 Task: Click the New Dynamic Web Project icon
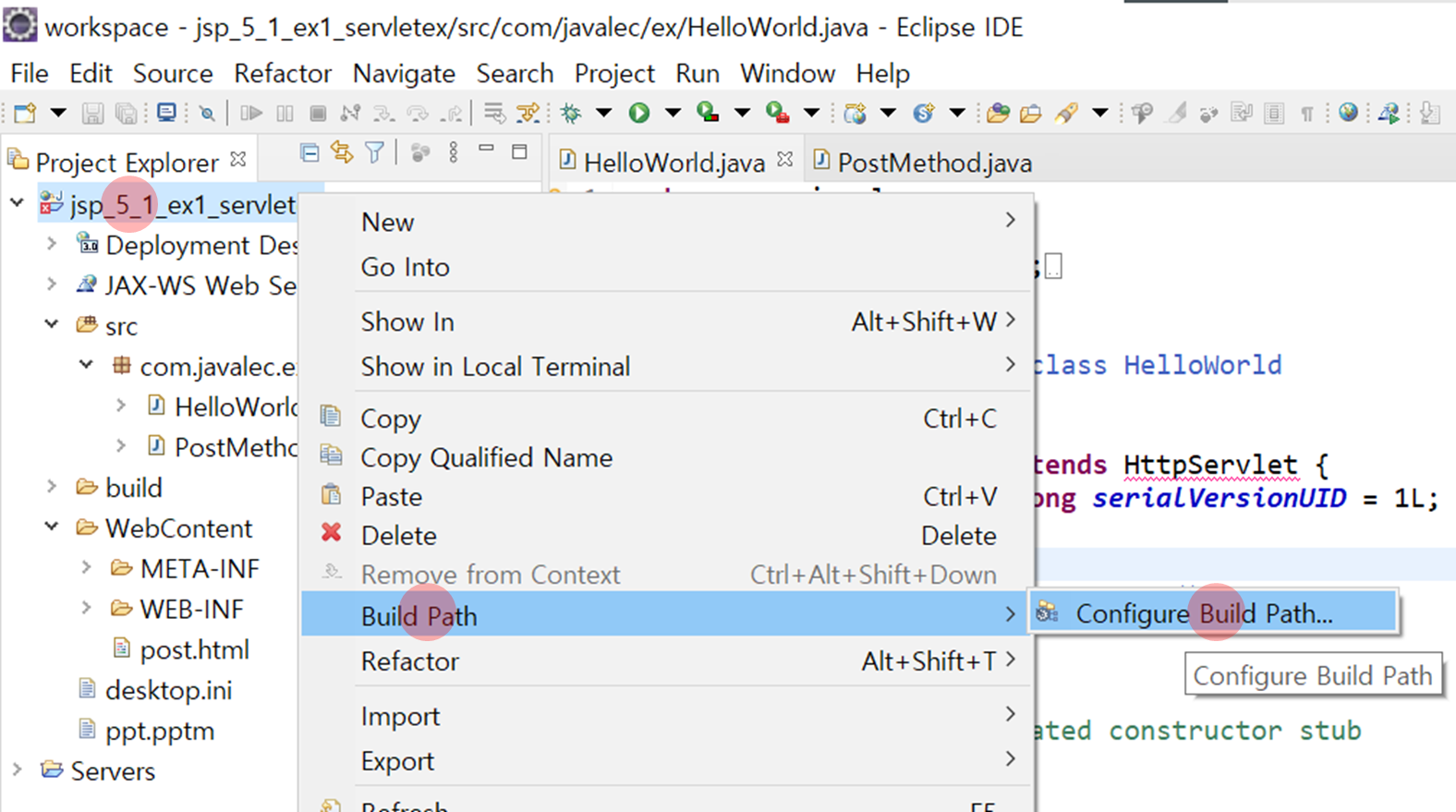pyautogui.click(x=855, y=113)
